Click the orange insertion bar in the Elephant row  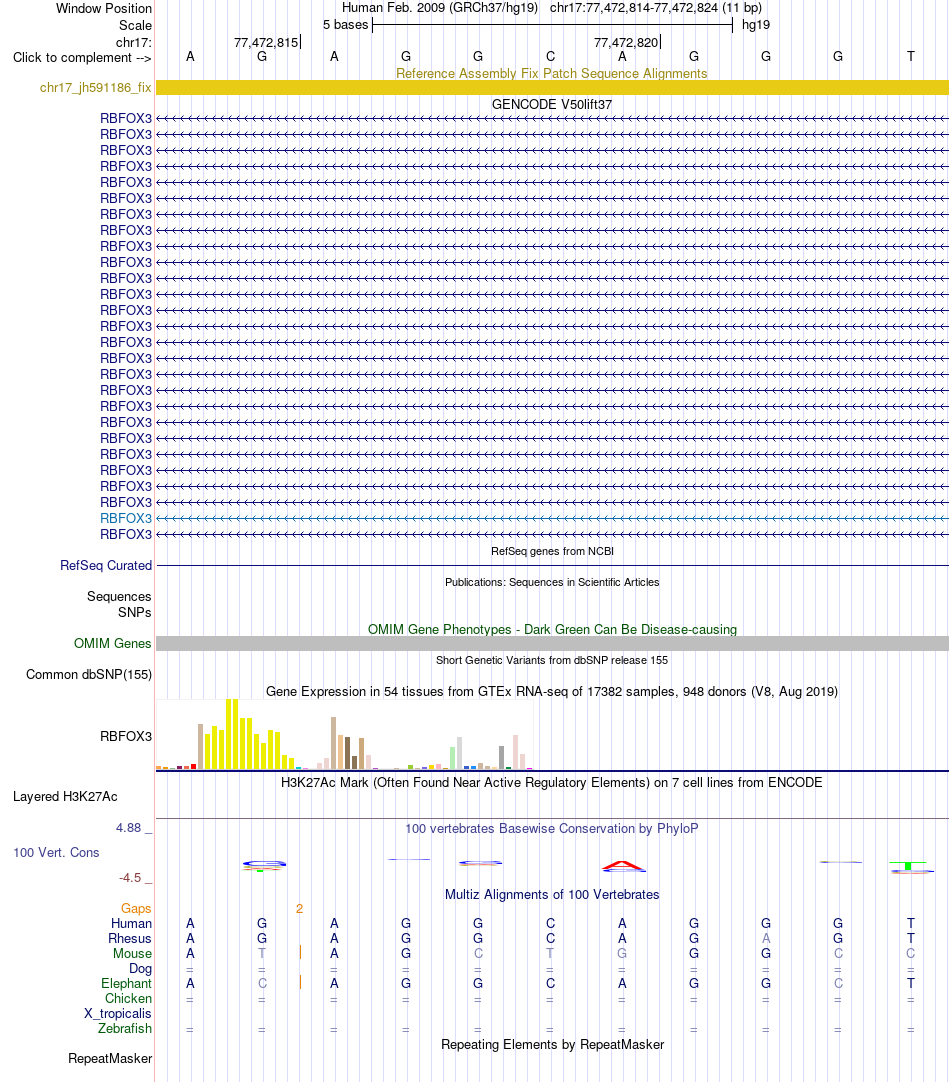(300, 982)
